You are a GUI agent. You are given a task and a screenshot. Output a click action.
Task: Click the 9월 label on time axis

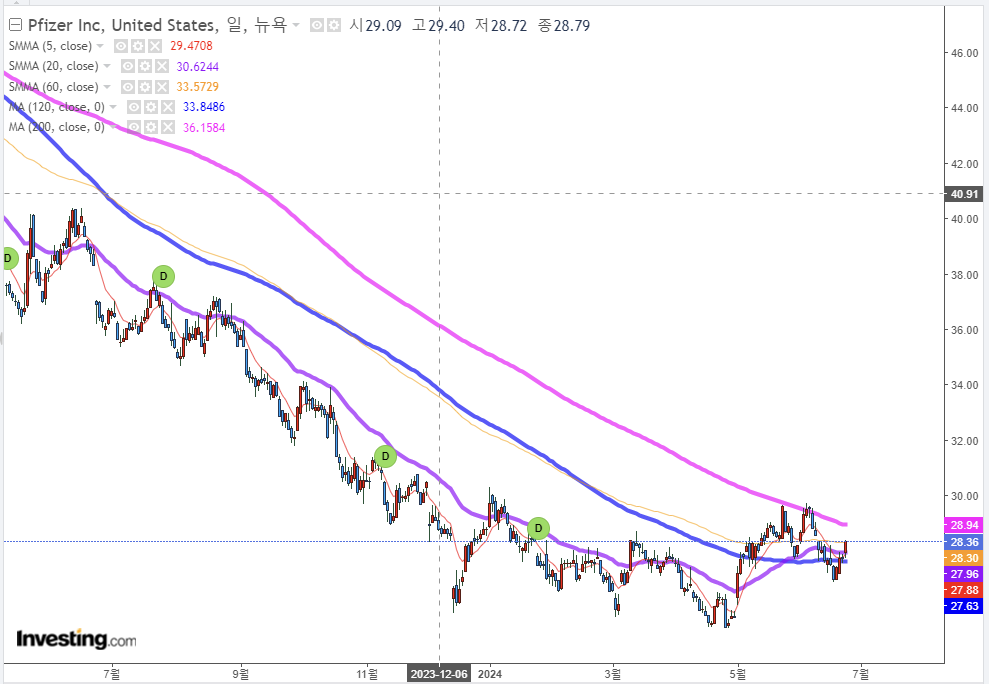click(x=240, y=674)
